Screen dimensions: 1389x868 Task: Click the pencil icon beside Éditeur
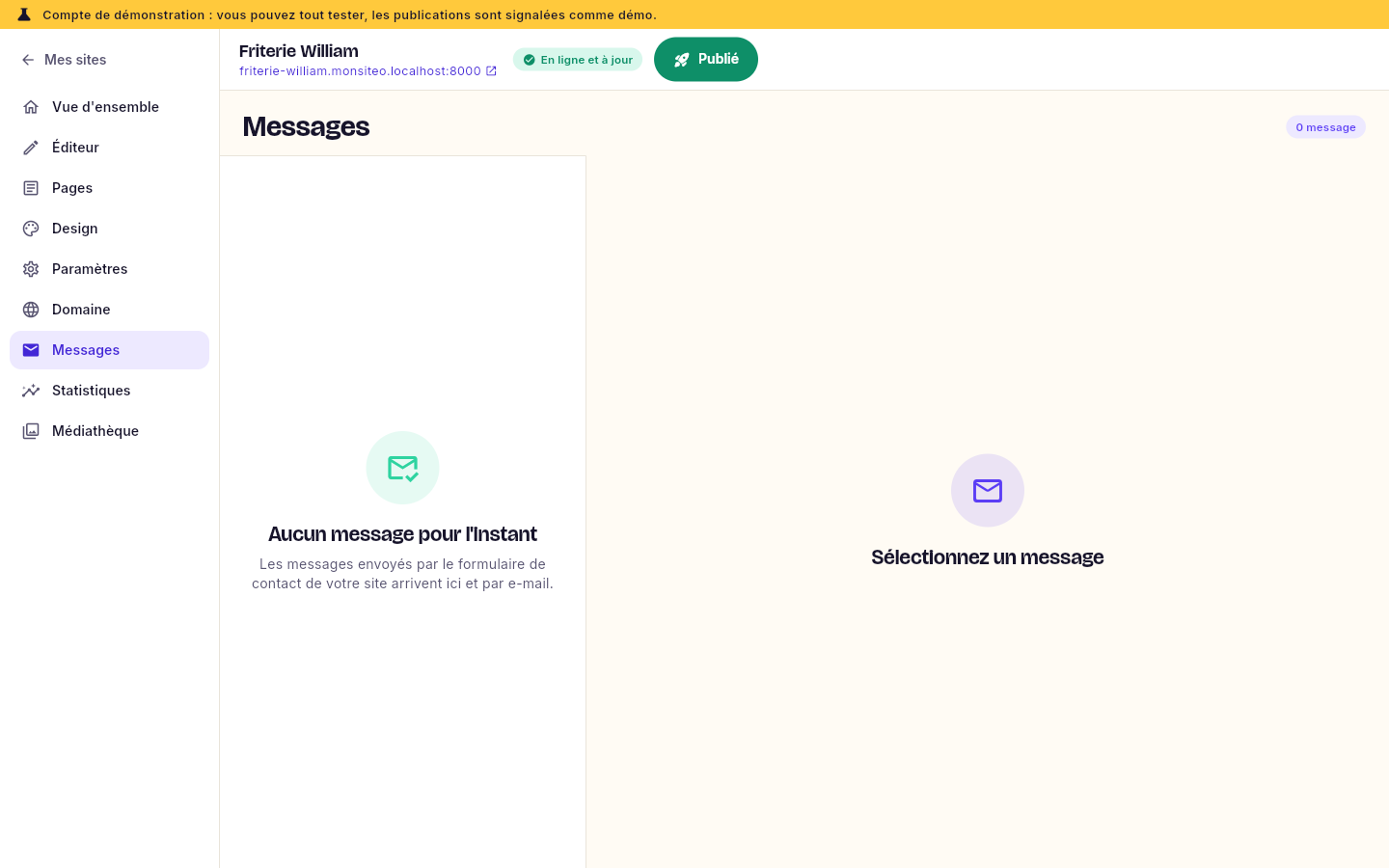(31, 148)
